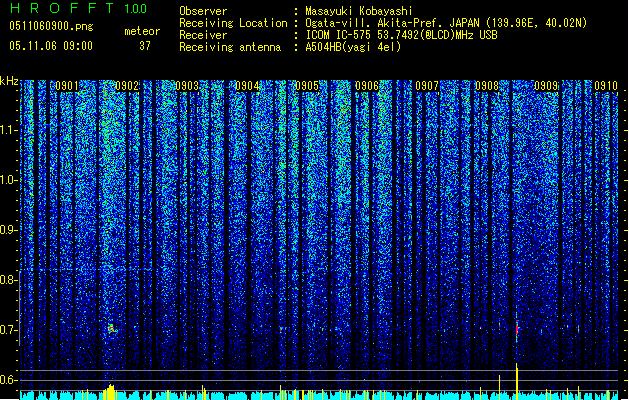Click the antenna value A504HB(yagi 4el)

click(353, 47)
